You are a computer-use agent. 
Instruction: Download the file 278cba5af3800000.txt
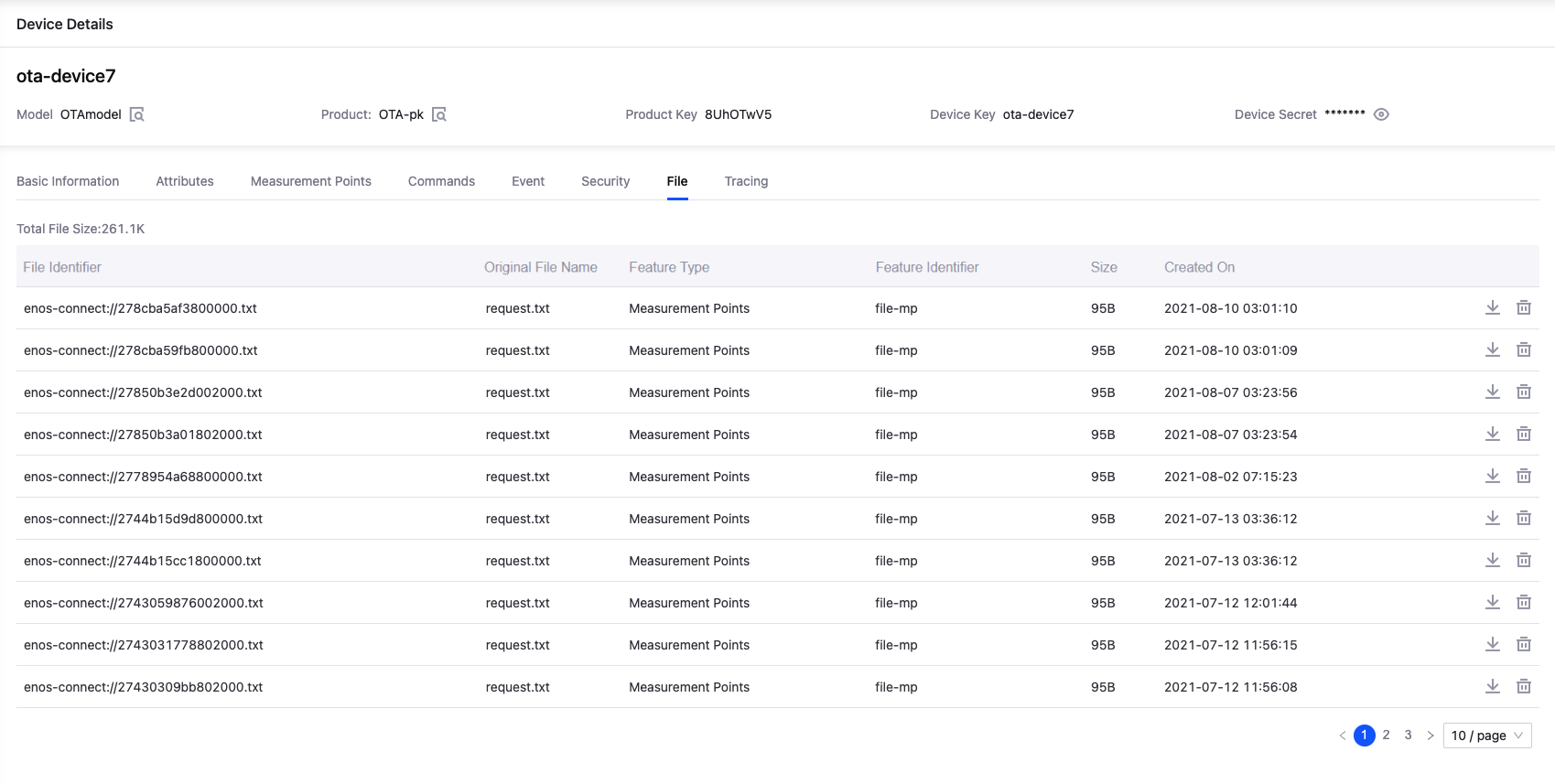click(1493, 307)
